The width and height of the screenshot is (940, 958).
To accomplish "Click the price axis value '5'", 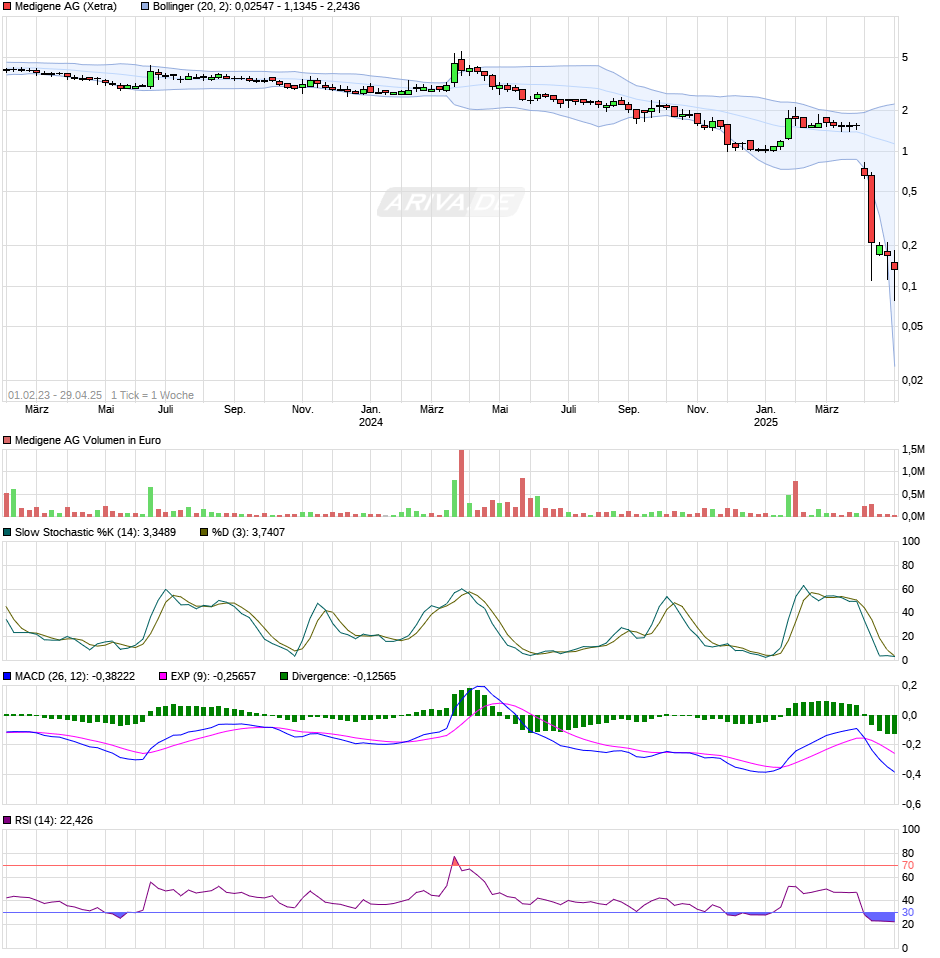I will [x=905, y=57].
